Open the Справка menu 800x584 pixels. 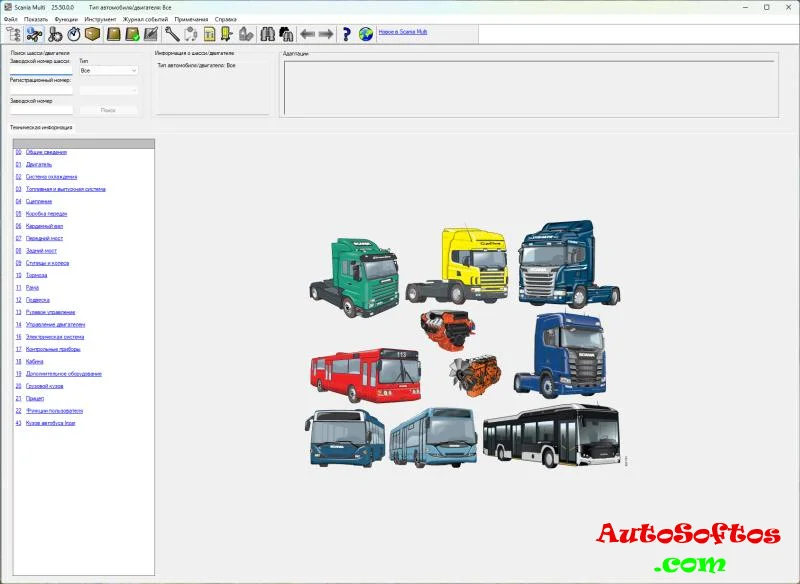(x=226, y=19)
